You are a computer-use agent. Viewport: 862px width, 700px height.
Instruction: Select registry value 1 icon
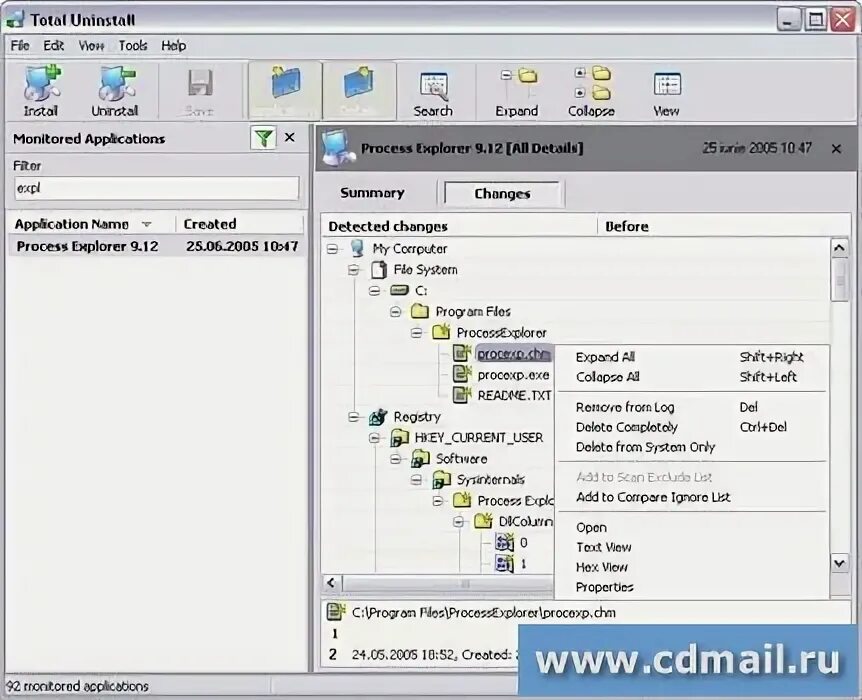pos(504,564)
